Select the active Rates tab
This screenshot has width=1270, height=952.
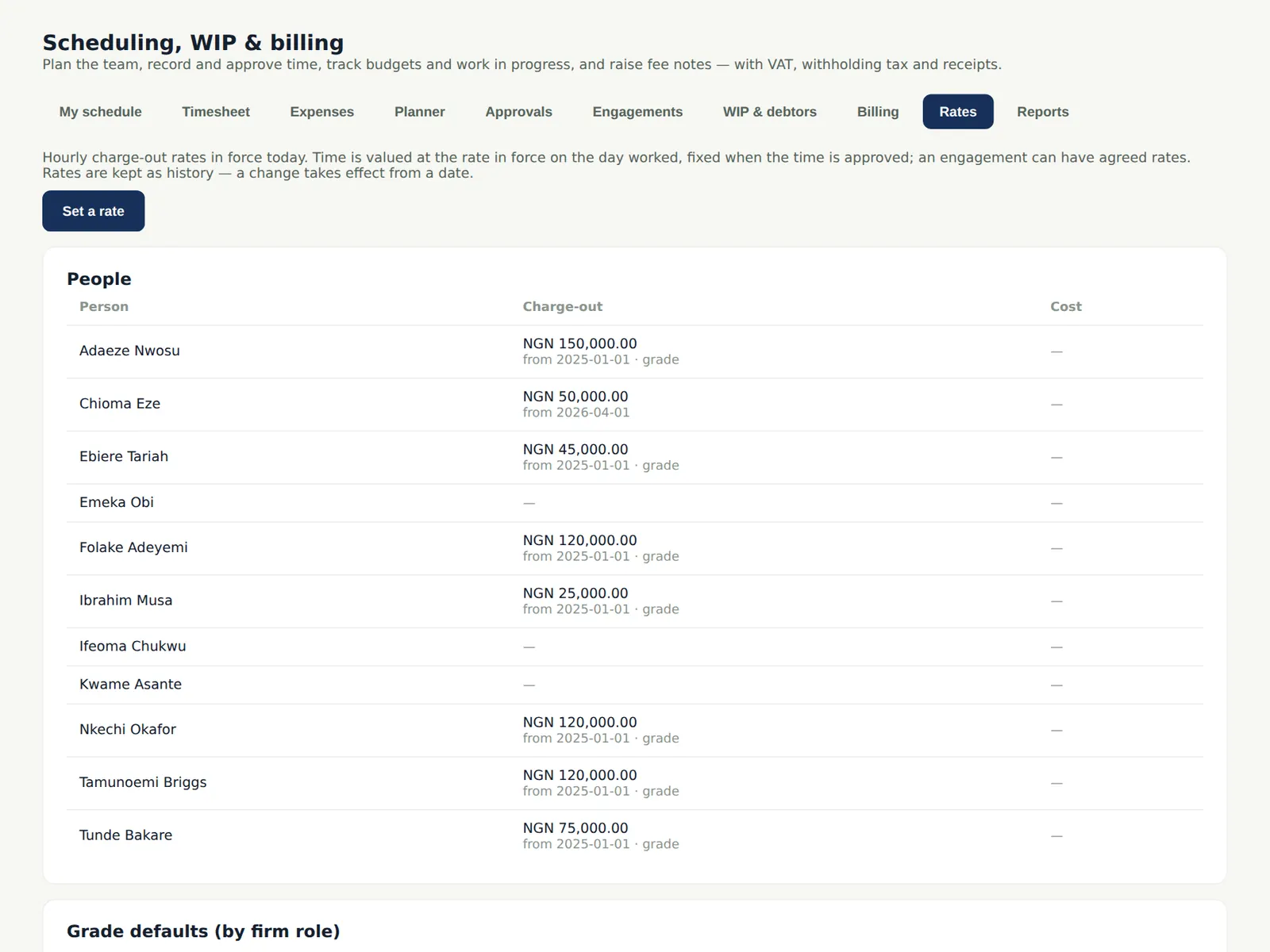tap(958, 112)
